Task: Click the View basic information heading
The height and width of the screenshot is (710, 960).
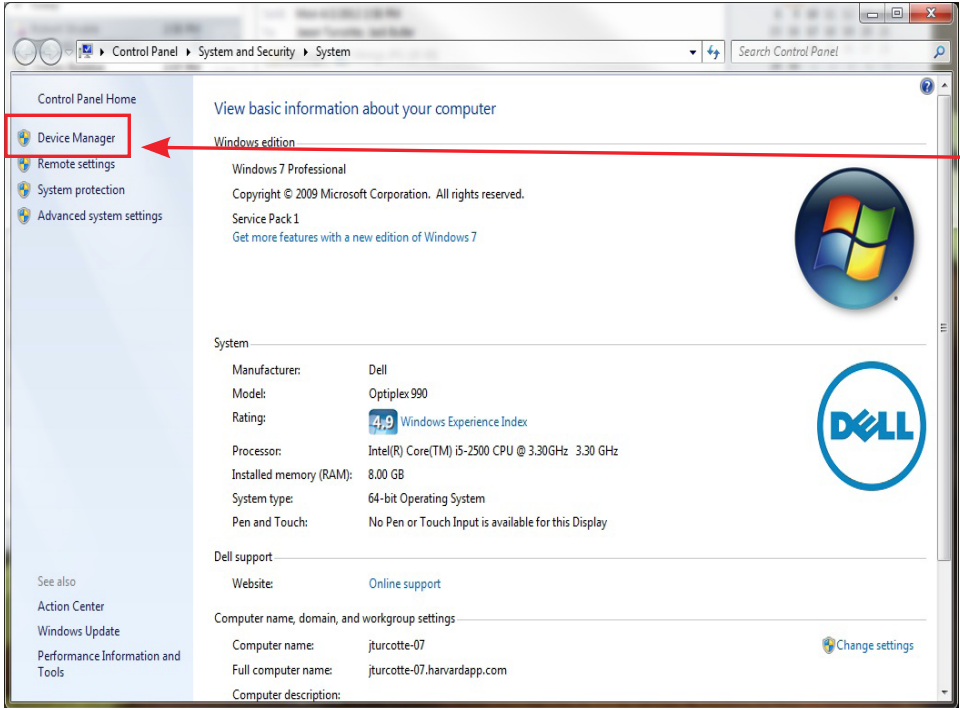Action: click(354, 109)
